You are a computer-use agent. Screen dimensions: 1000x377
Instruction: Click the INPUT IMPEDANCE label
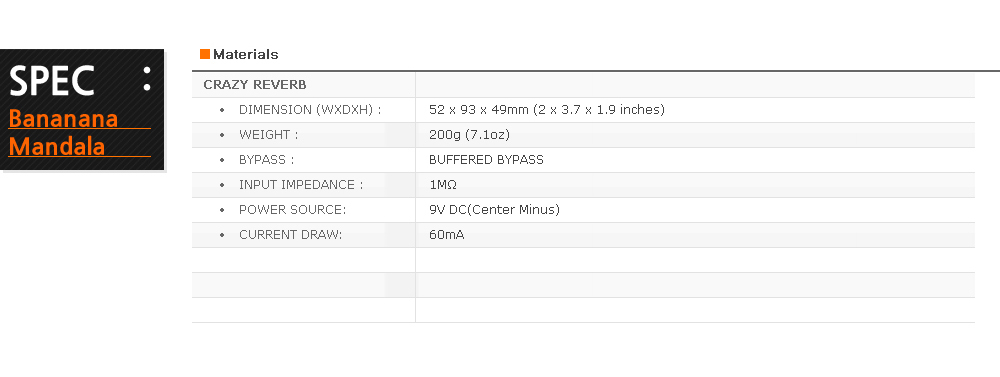tap(301, 184)
